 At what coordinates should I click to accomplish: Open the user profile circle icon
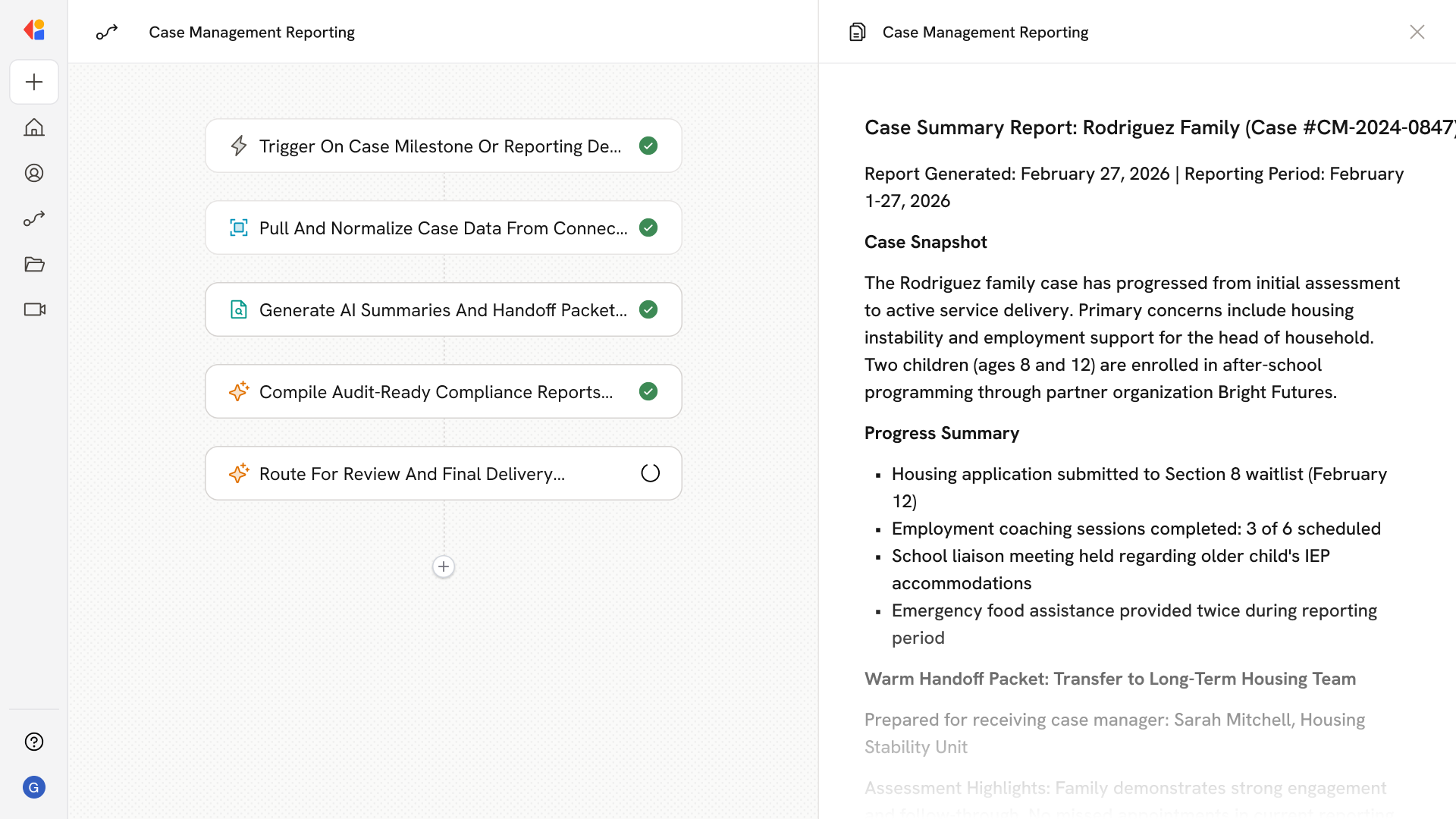coord(34,173)
